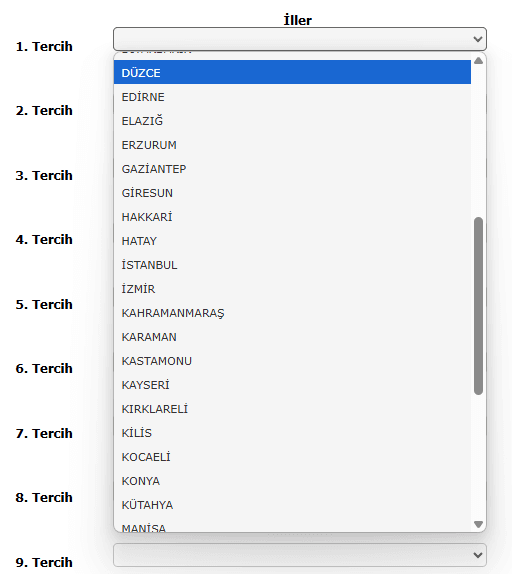512x574 pixels.
Task: Select KAHRAMANMARAŞ option
Action: (292, 313)
